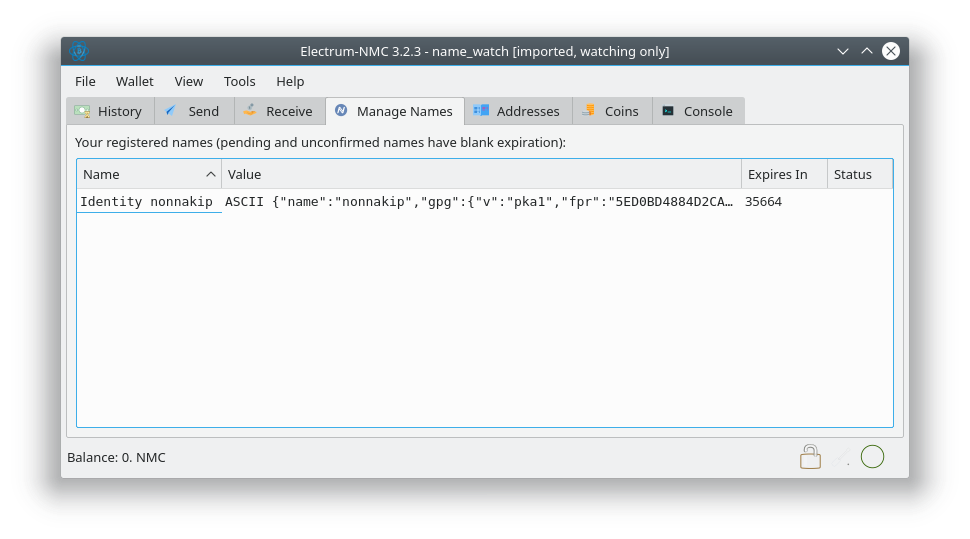Switch to the Addresses tab

pos(518,111)
